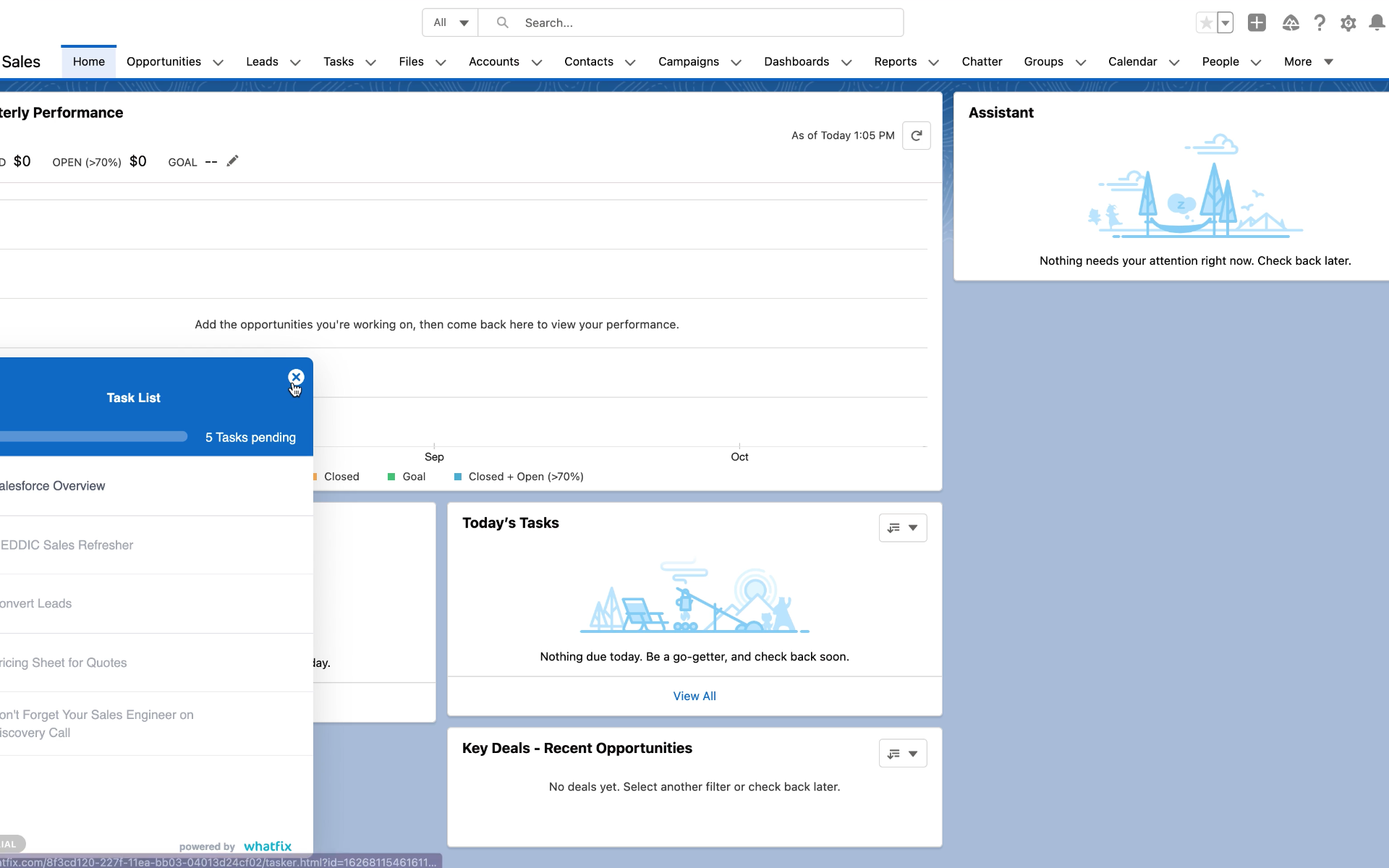Open the More navigation menu

(1308, 61)
